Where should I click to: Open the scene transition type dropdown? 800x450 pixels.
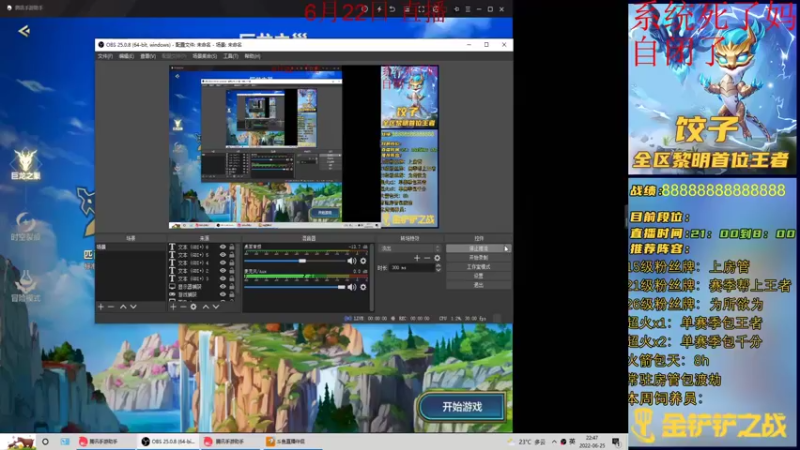tap(410, 247)
